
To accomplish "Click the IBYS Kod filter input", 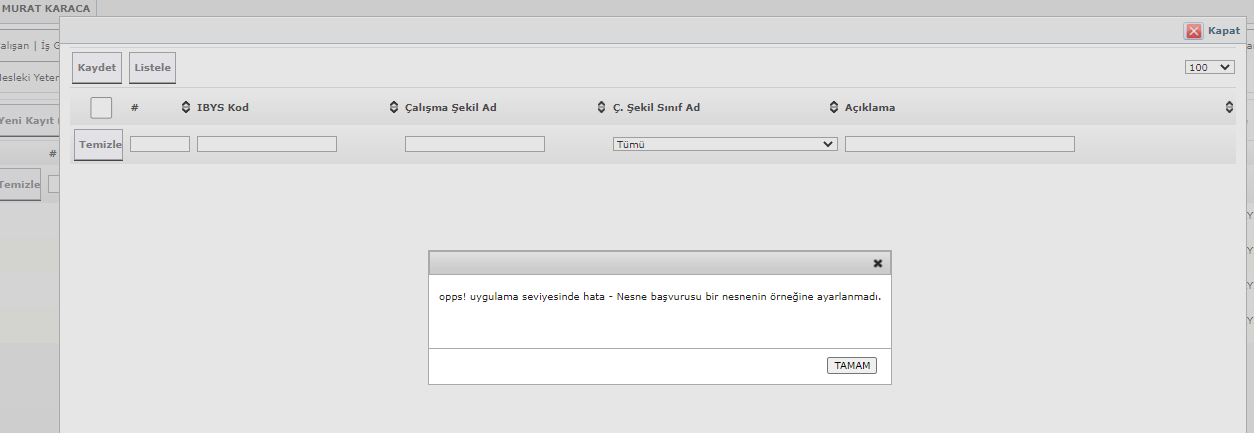I will pos(266,144).
